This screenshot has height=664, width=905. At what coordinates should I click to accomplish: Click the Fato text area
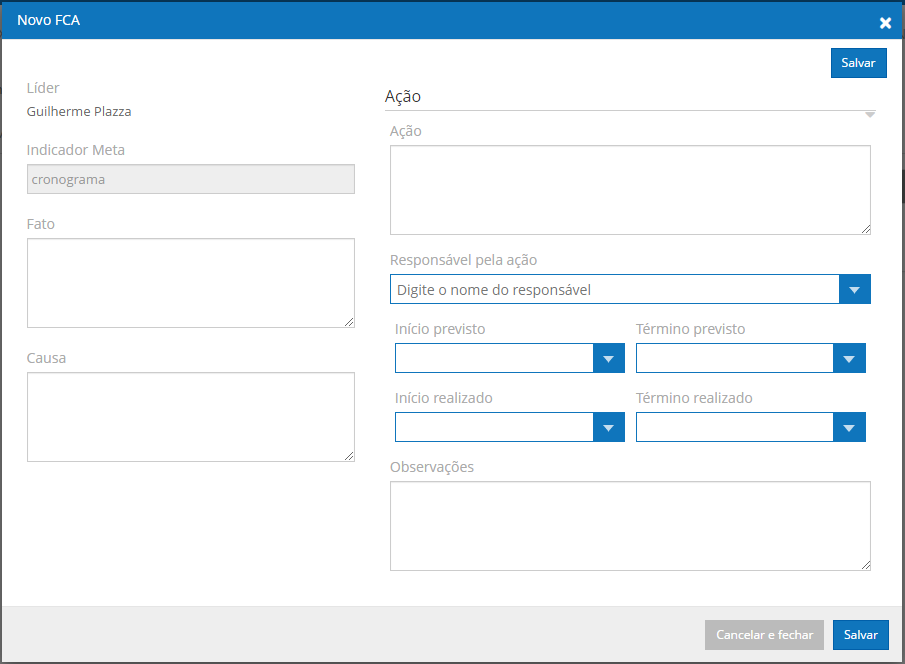(190, 283)
